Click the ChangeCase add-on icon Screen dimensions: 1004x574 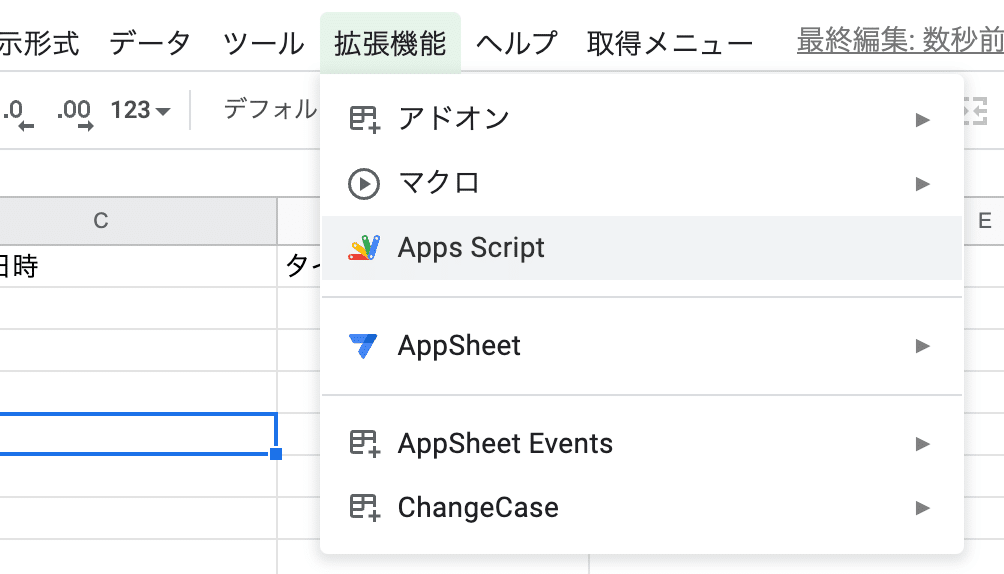click(x=364, y=508)
